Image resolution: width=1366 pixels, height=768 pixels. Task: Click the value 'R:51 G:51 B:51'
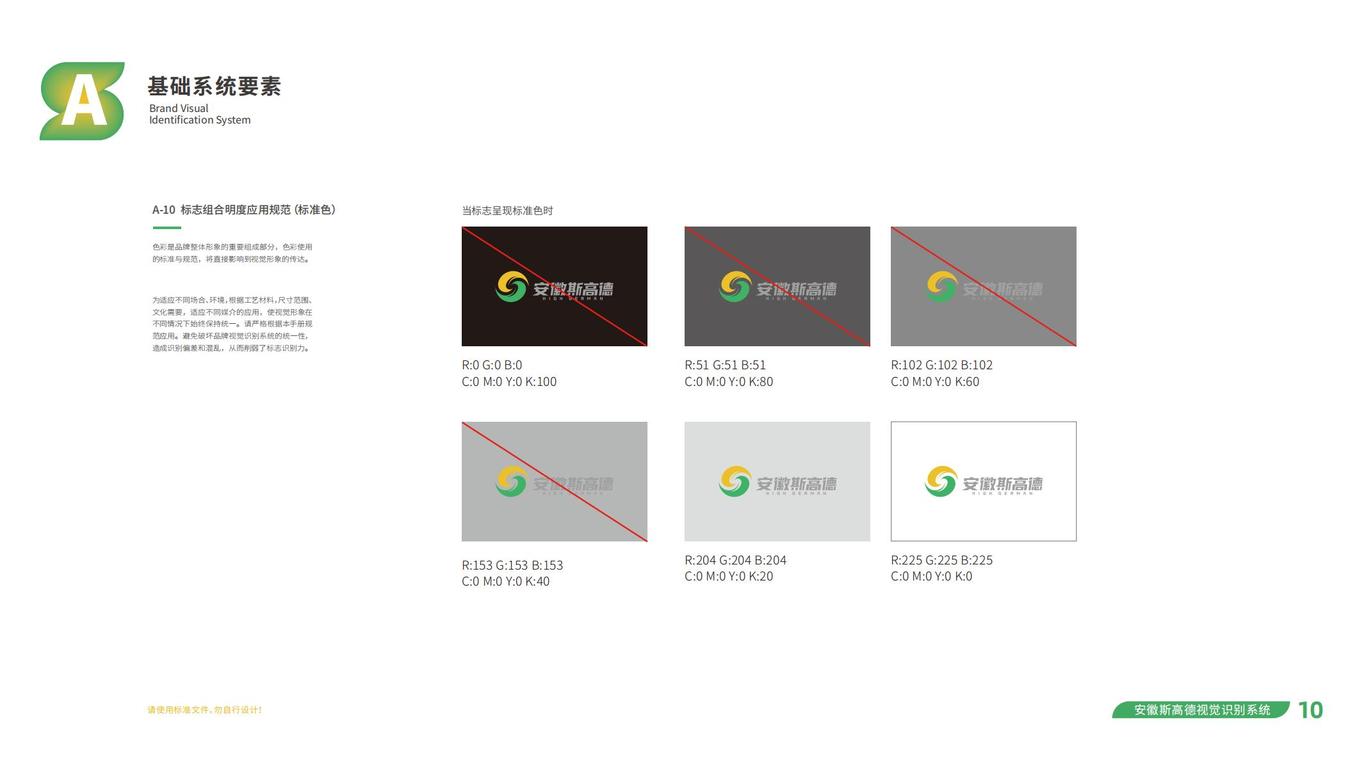coord(726,365)
